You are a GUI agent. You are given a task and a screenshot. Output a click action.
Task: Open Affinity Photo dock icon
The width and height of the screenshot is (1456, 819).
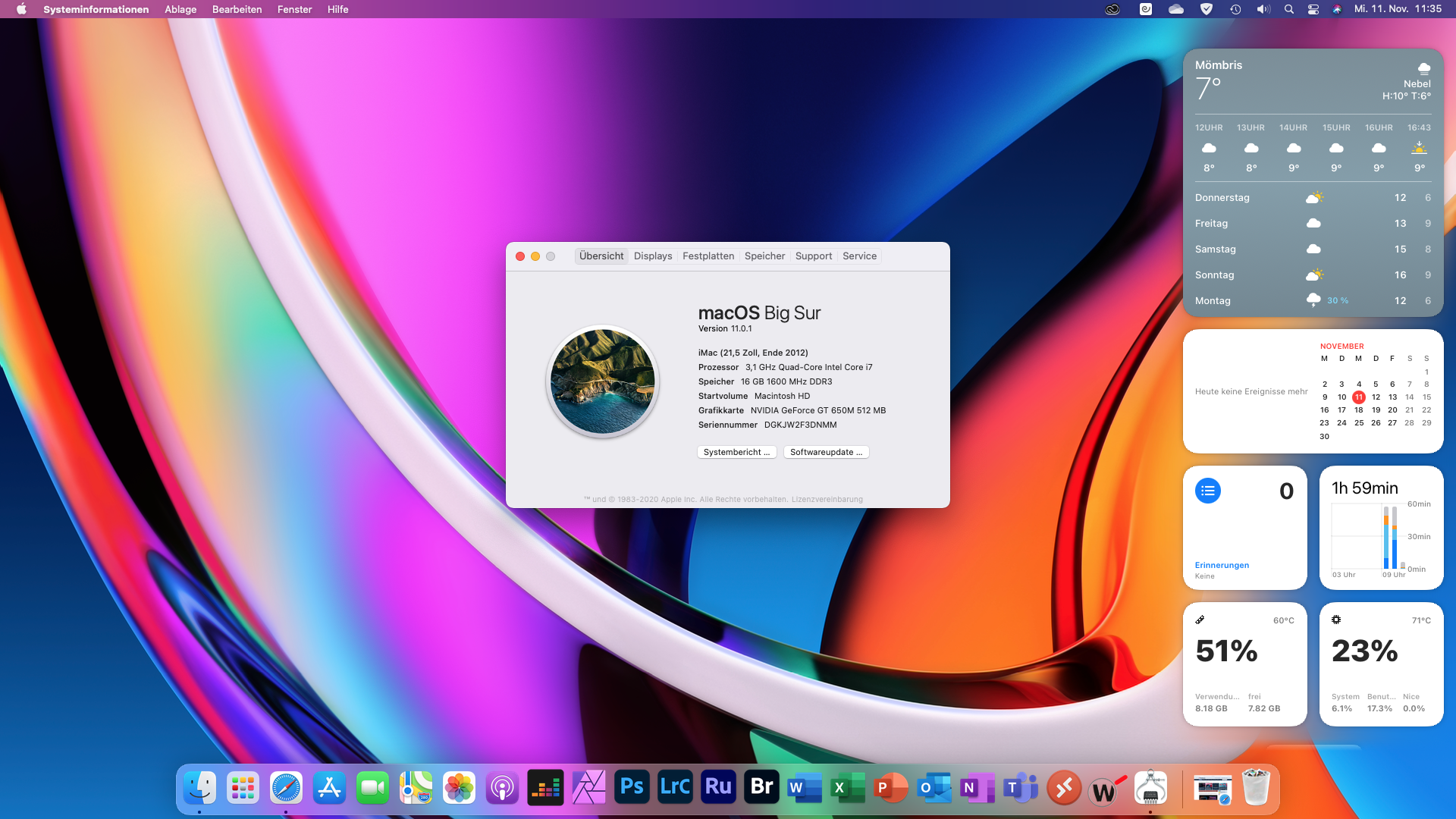[588, 787]
